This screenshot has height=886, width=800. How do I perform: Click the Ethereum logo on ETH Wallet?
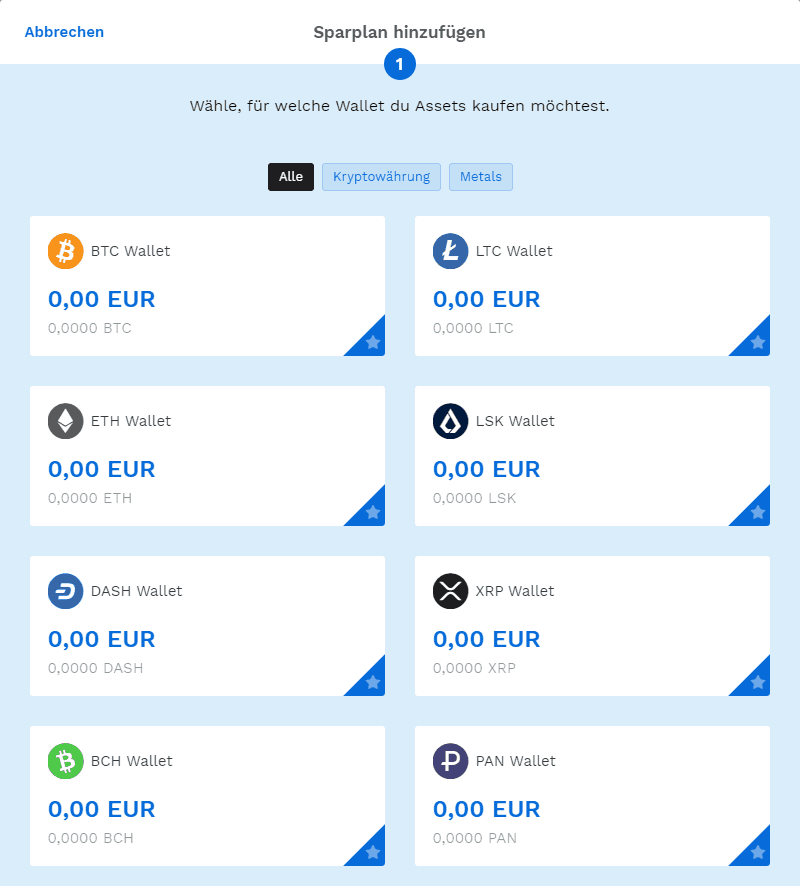pyautogui.click(x=65, y=421)
